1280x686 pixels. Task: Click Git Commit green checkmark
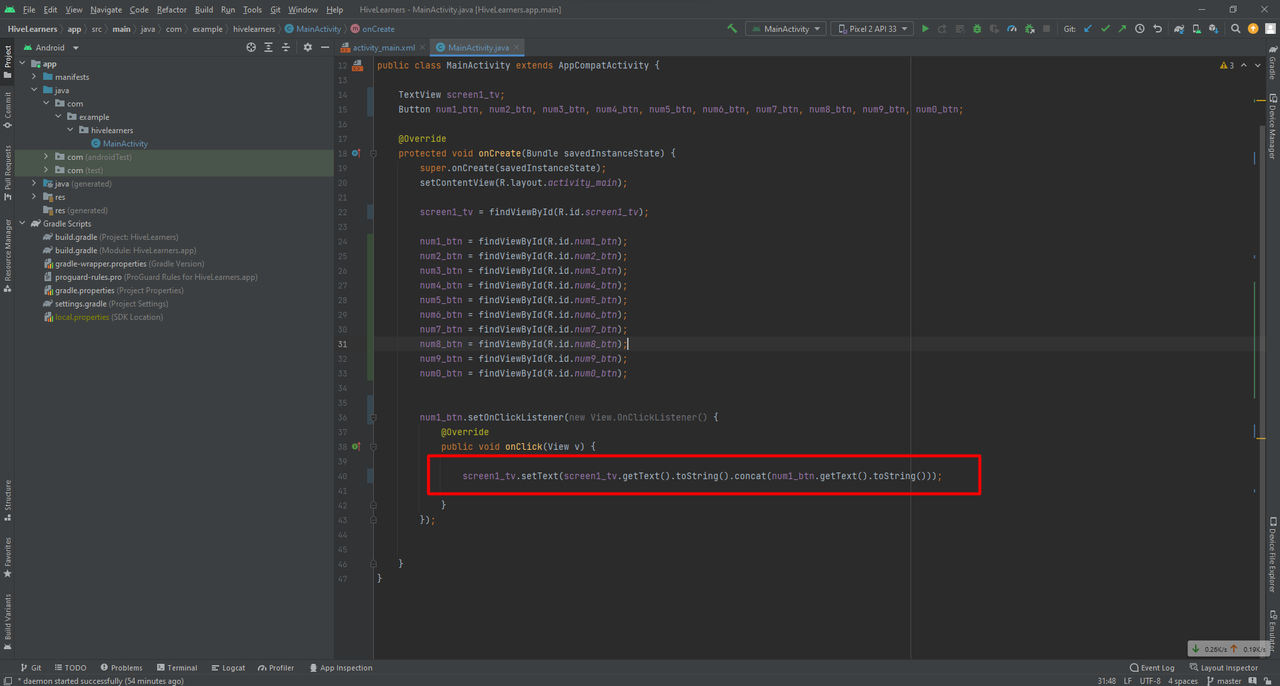(x=1105, y=29)
